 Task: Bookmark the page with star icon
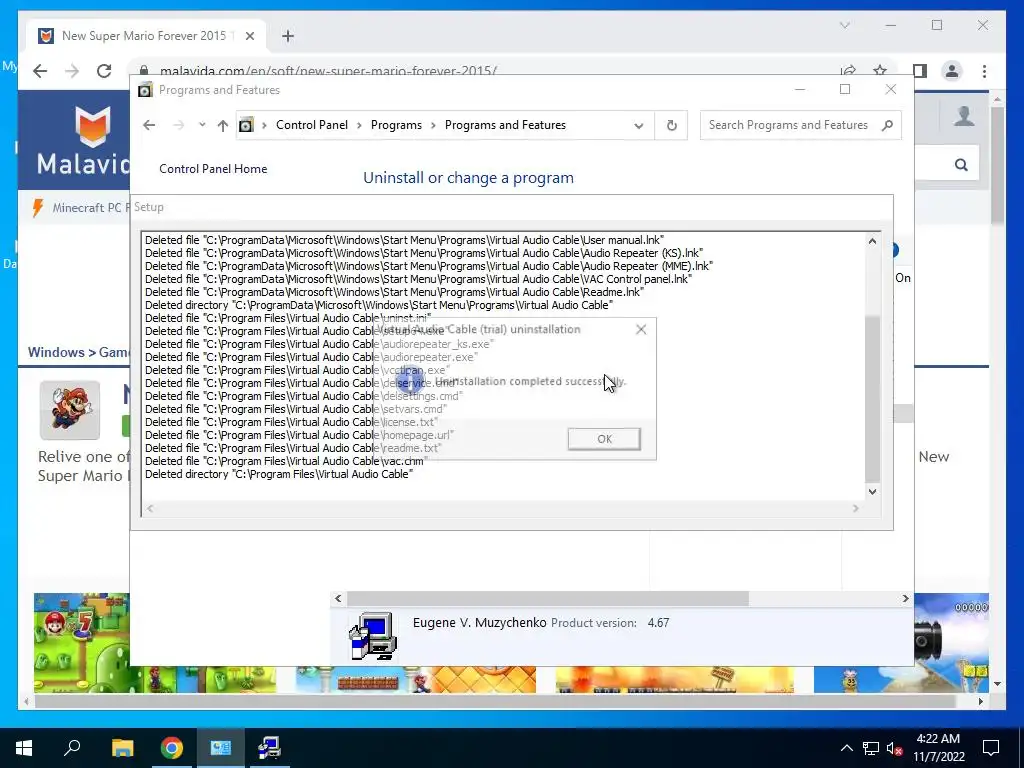coord(880,71)
